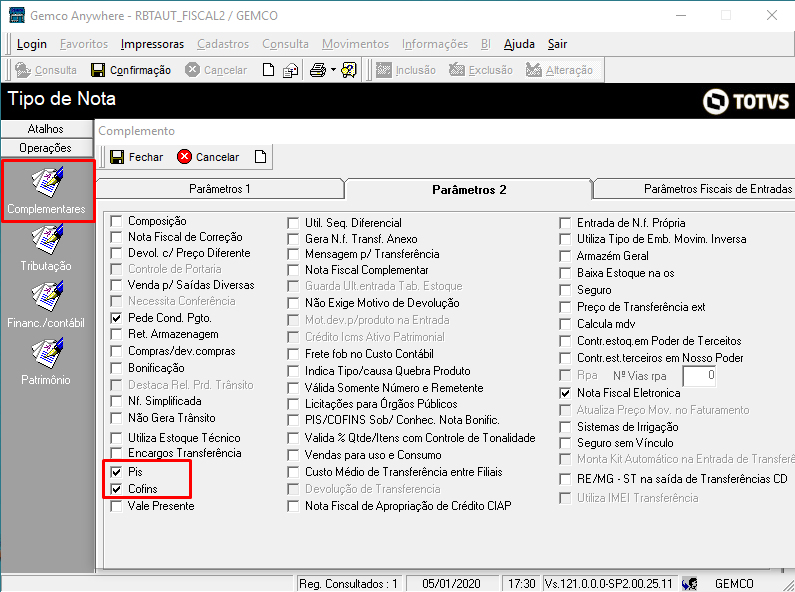Image resolution: width=795 pixels, height=592 pixels.
Task: Click the Exclusão toolbar icon
Action: 457,70
